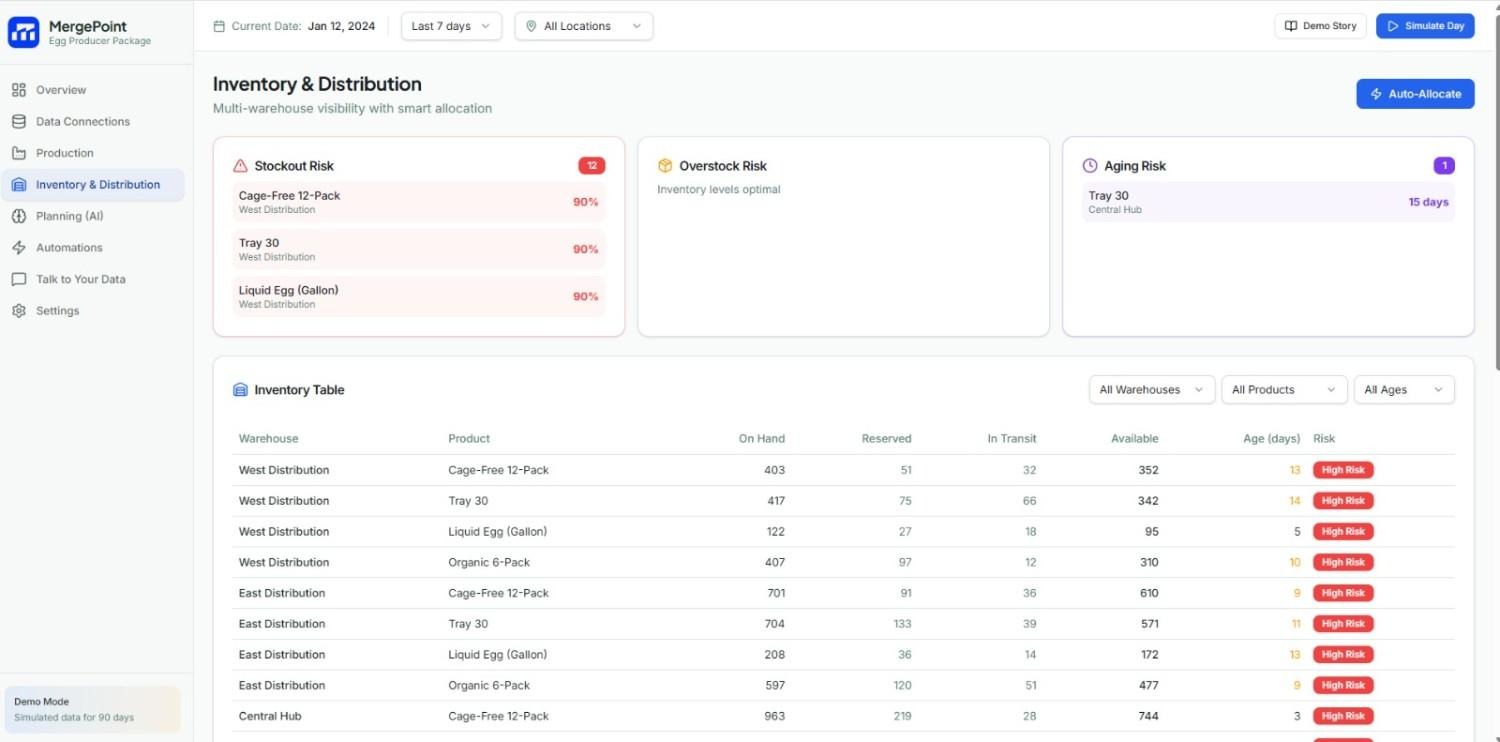Click the Tray 30 90% stockout risk entry
This screenshot has height=742, width=1500.
pos(418,248)
